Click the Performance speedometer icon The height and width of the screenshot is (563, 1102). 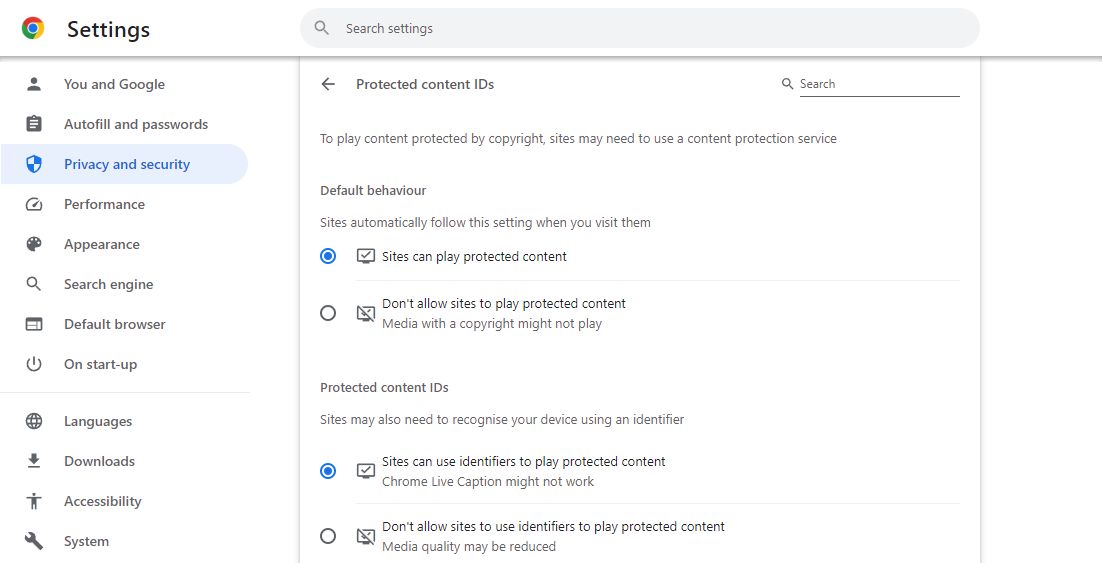tap(34, 204)
